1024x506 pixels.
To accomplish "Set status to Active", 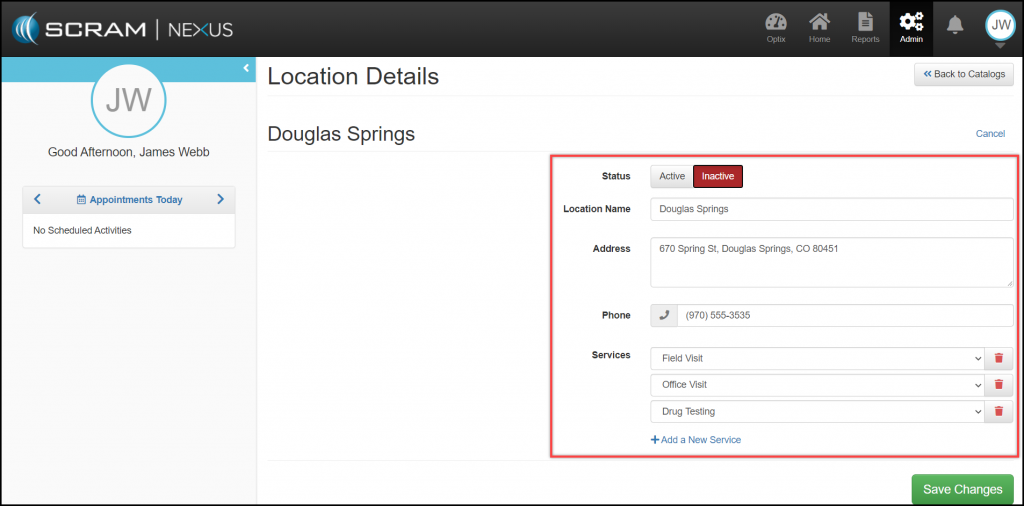I will coord(671,176).
